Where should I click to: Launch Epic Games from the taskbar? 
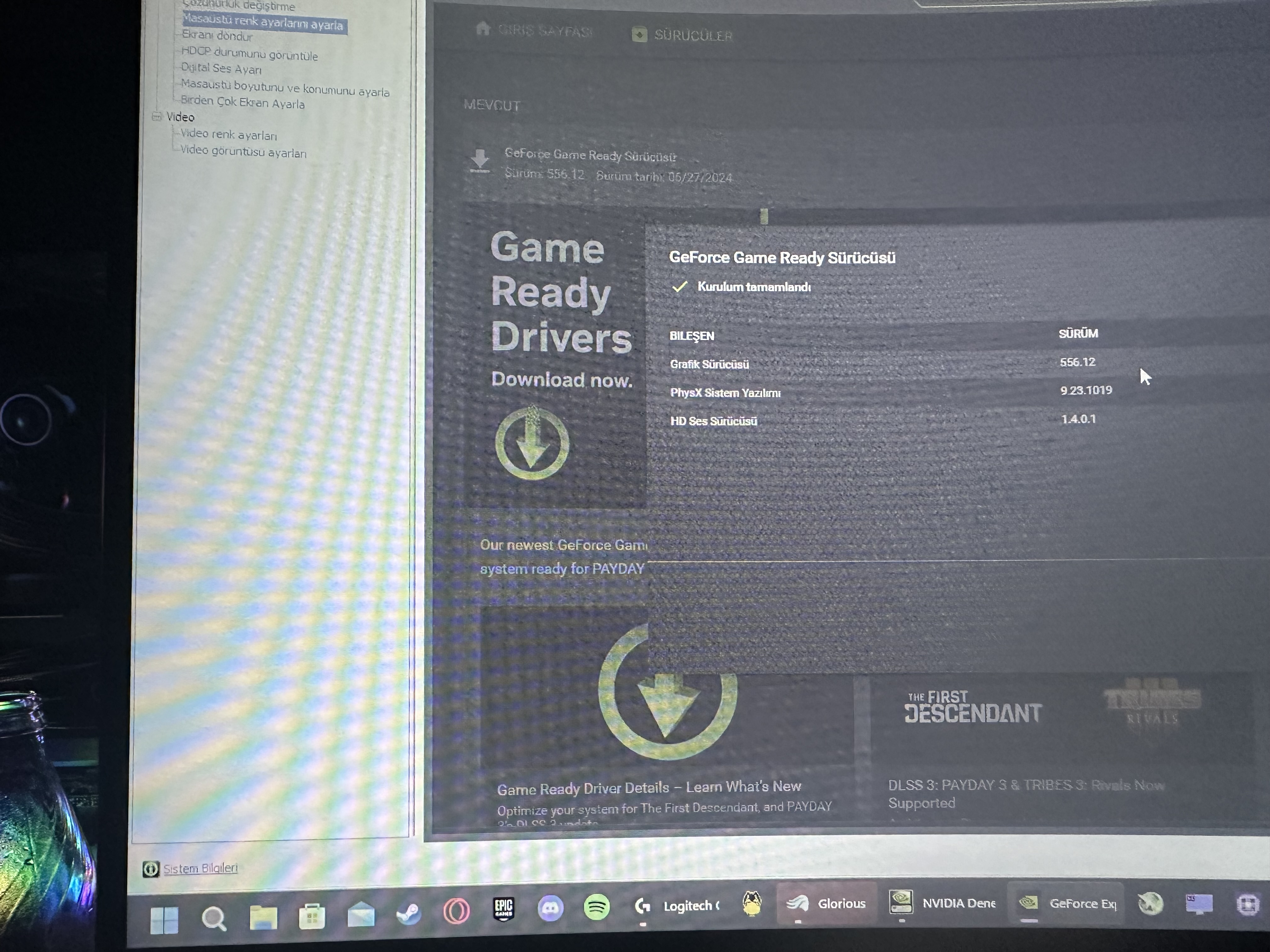[504, 908]
